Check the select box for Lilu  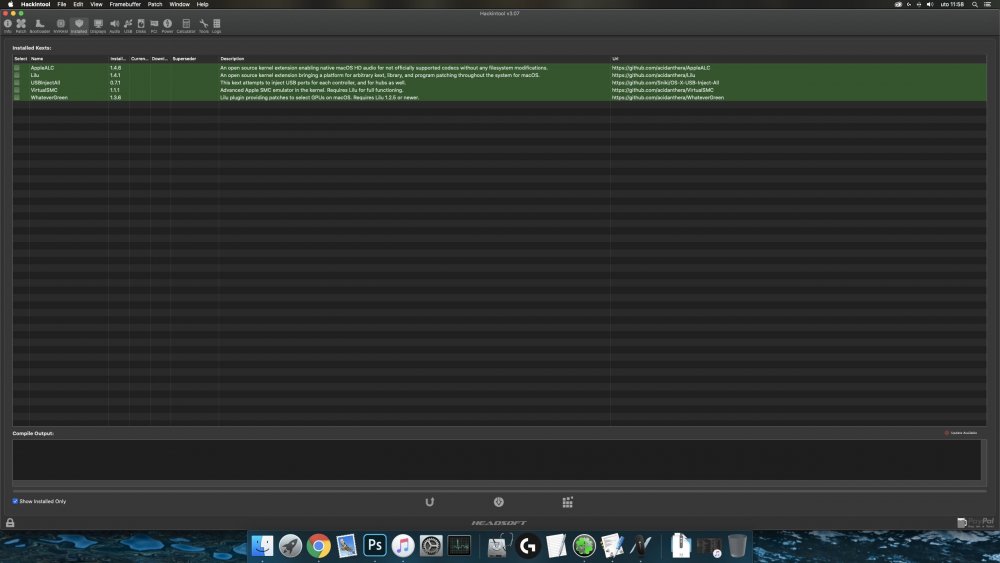pos(17,75)
